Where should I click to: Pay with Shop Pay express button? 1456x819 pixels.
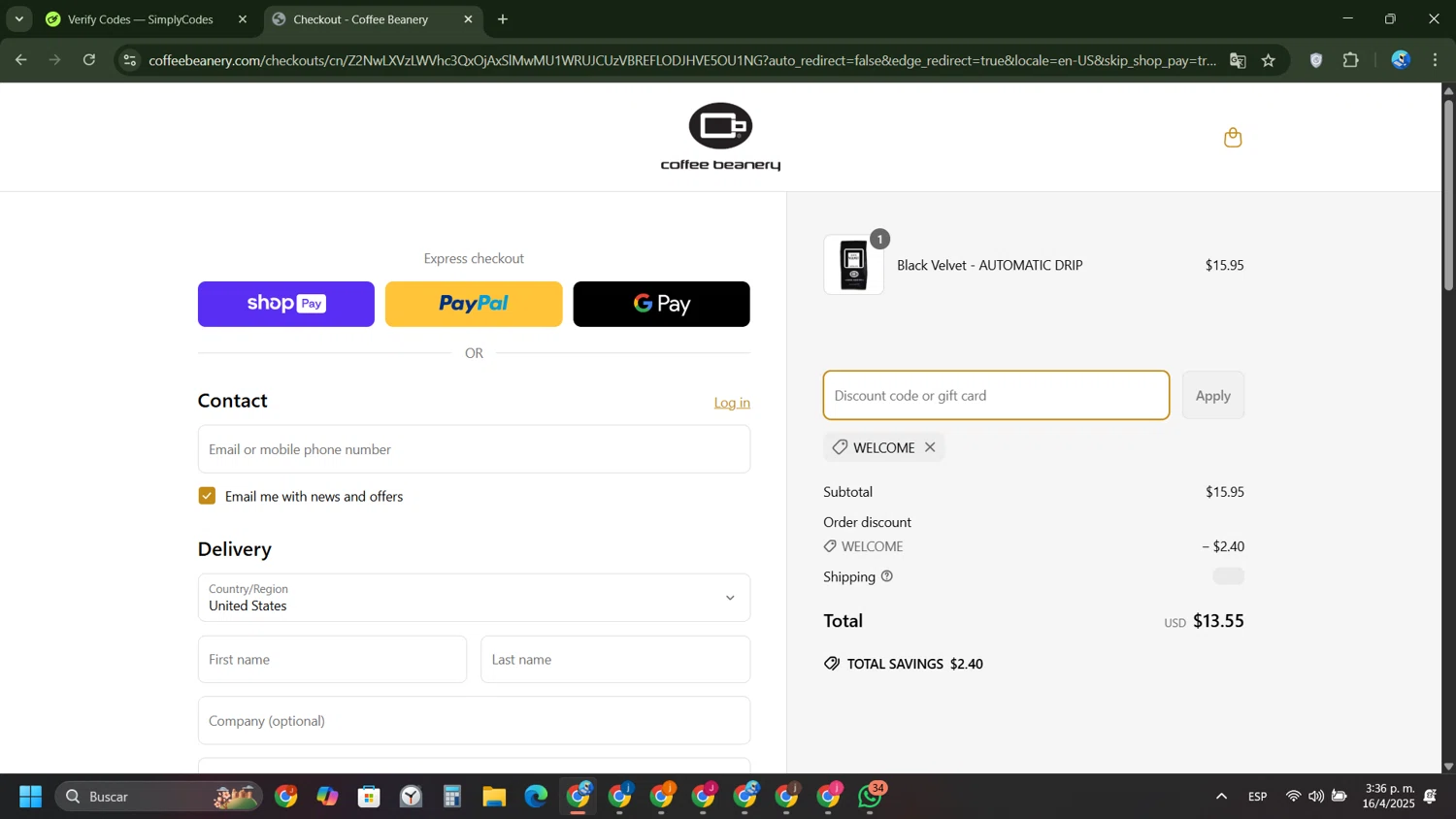point(286,304)
